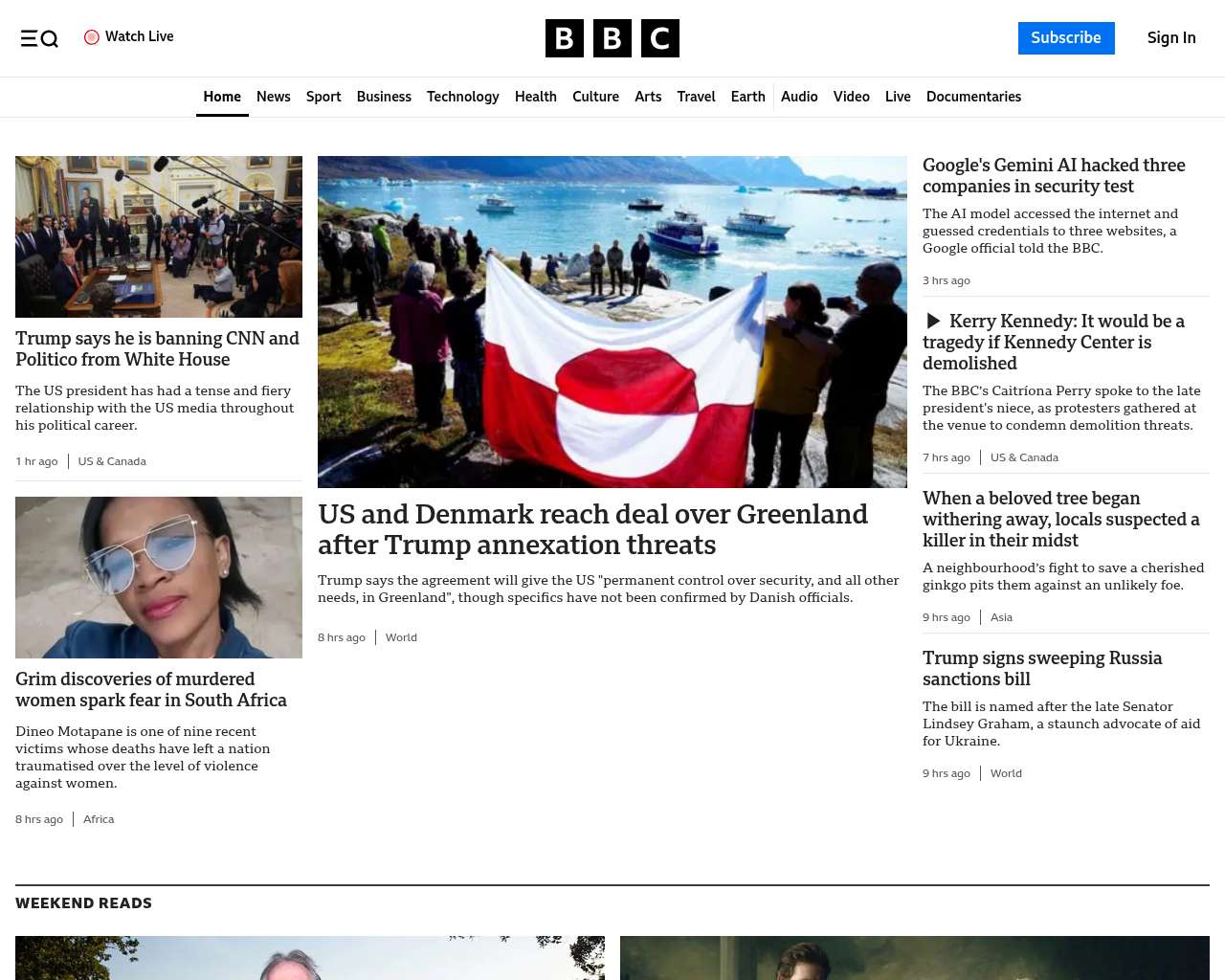Screen dimensions: 1225x980
Task: Select the Documentaries nav item
Action: tap(973, 97)
